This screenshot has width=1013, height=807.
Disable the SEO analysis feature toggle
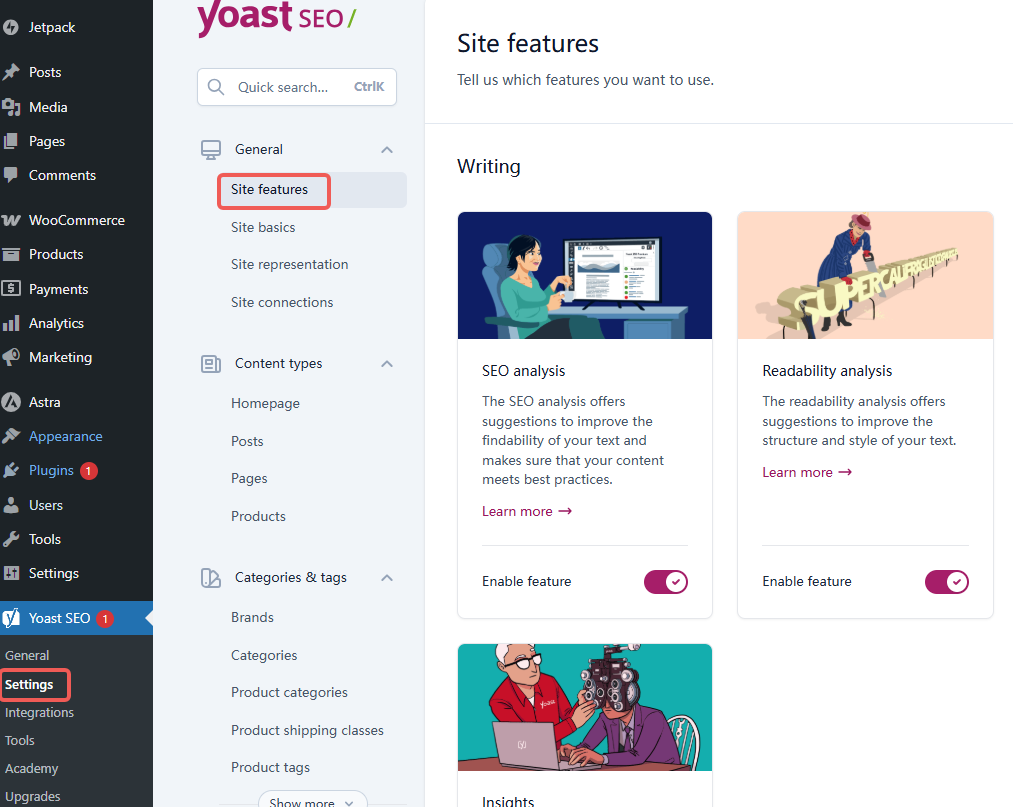click(665, 581)
